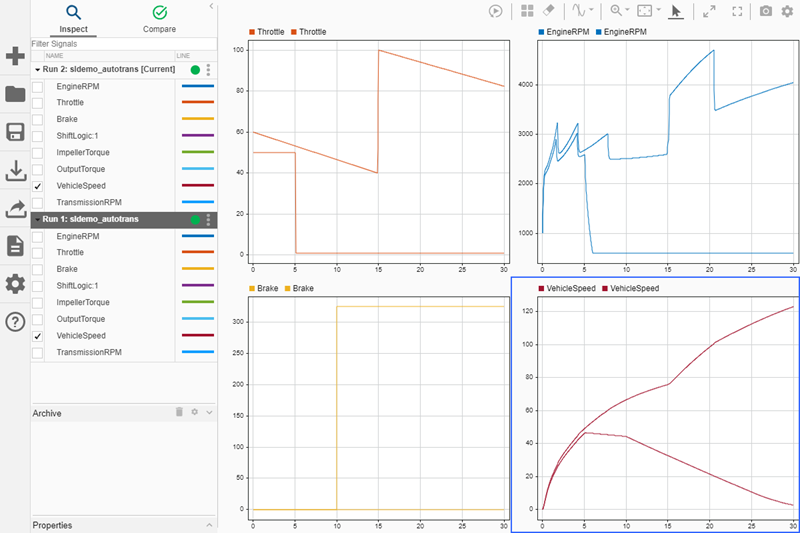The height and width of the screenshot is (533, 800).
Task: Click the help question mark icon
Action: (15, 322)
